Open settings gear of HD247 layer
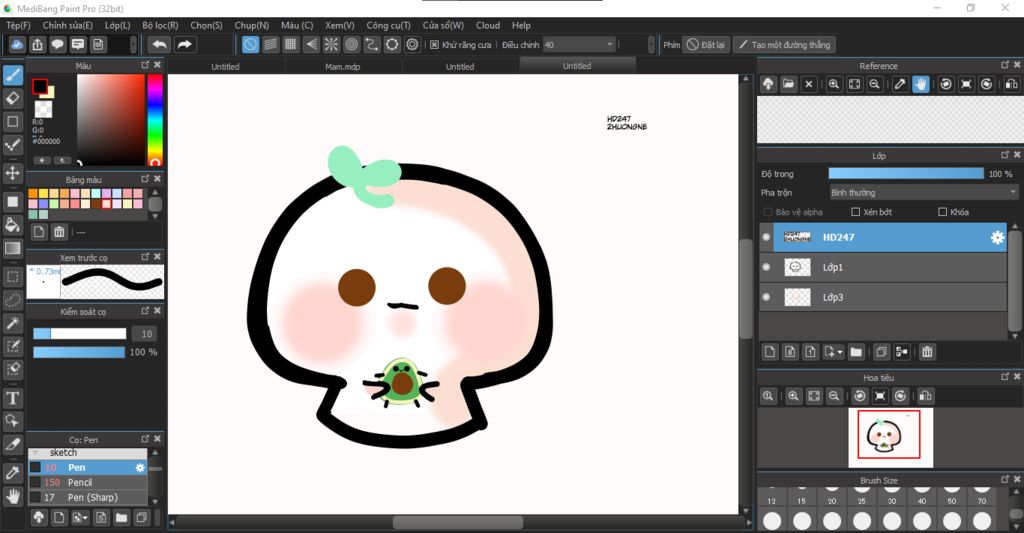 click(x=997, y=238)
